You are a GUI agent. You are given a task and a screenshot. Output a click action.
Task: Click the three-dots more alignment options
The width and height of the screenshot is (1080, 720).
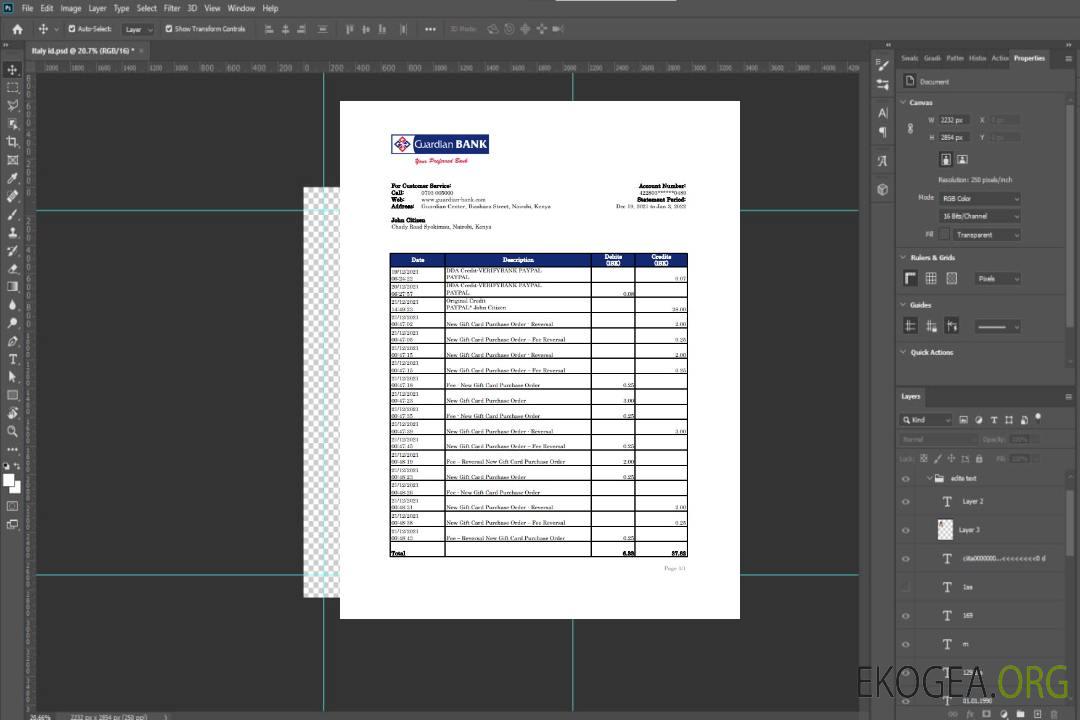(x=430, y=29)
